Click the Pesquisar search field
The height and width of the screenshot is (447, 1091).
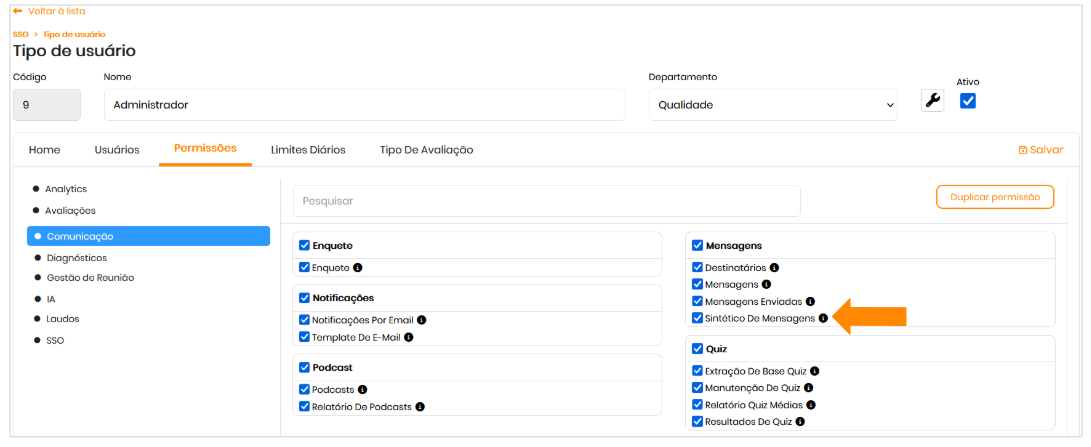pos(546,201)
